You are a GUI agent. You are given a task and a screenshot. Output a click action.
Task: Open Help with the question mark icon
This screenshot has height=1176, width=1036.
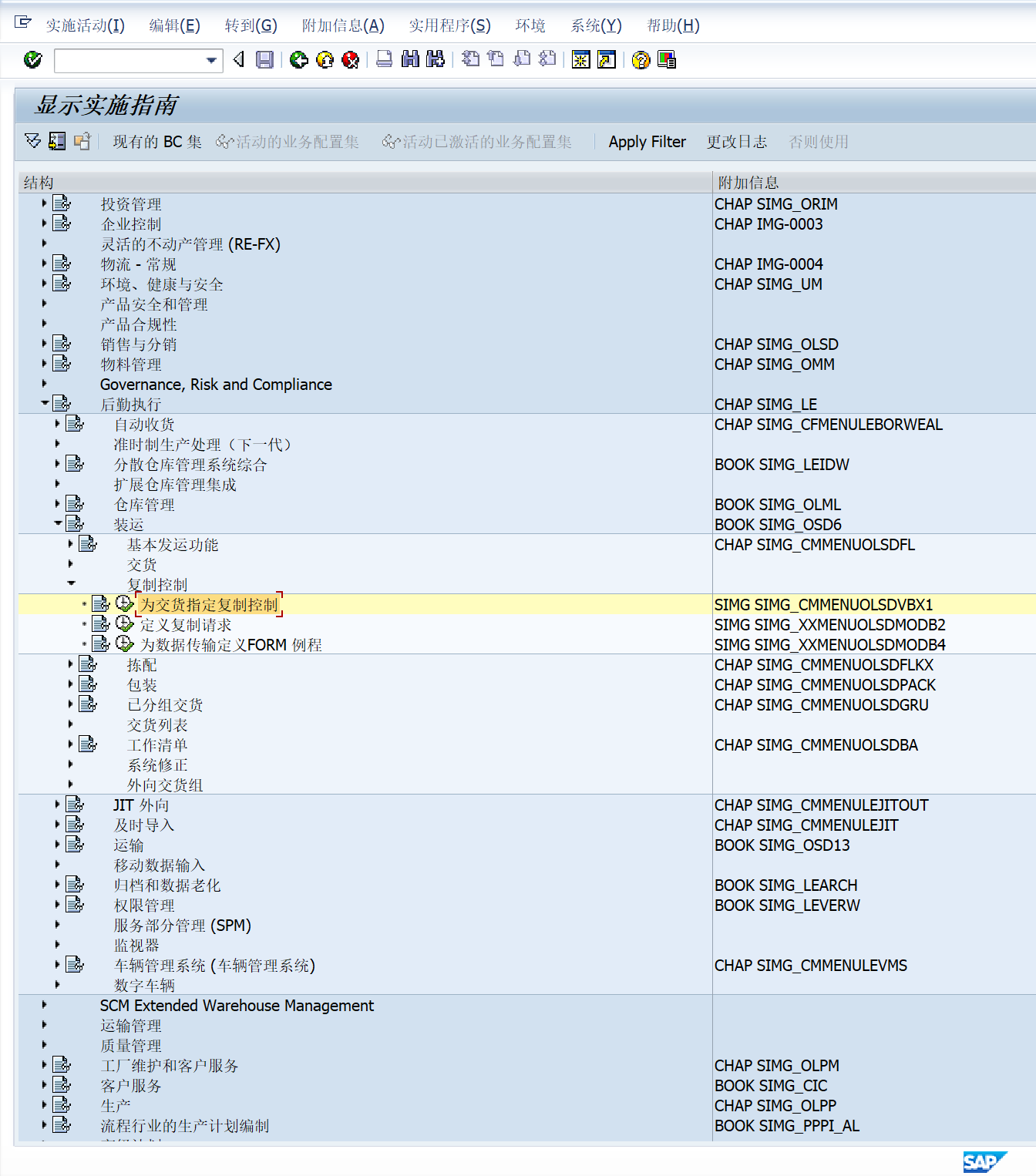tap(641, 60)
